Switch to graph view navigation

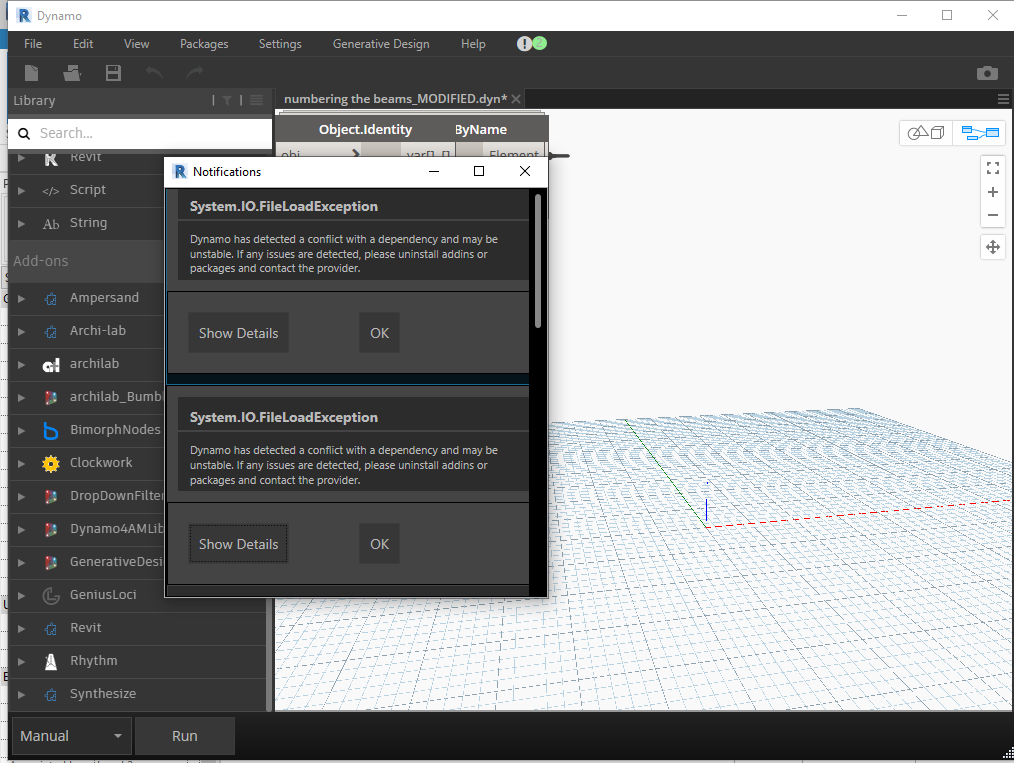pyautogui.click(x=980, y=133)
